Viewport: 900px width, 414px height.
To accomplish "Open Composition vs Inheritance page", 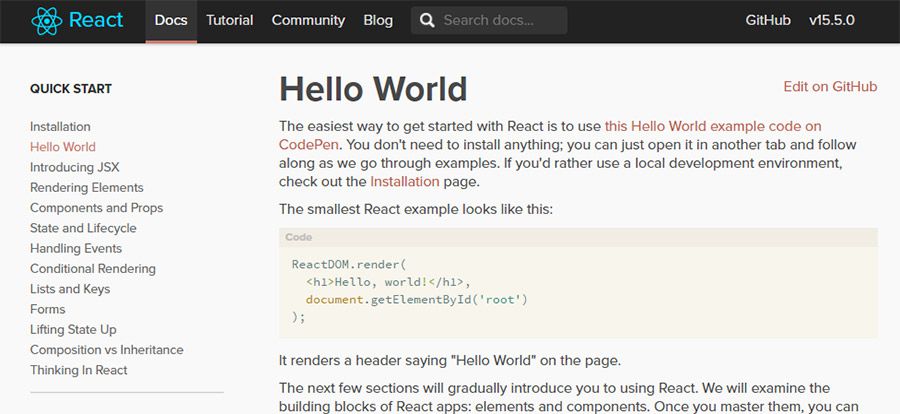I will [x=107, y=350].
